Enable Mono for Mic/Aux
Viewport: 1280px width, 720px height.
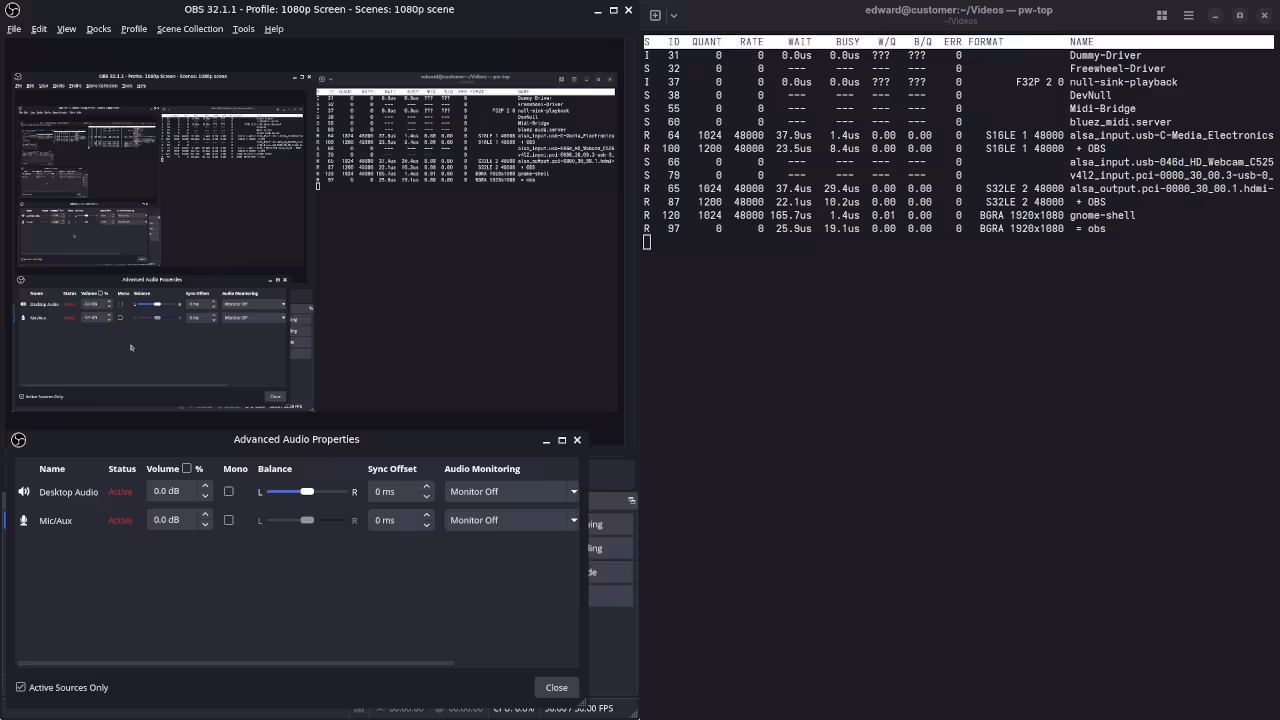click(229, 520)
